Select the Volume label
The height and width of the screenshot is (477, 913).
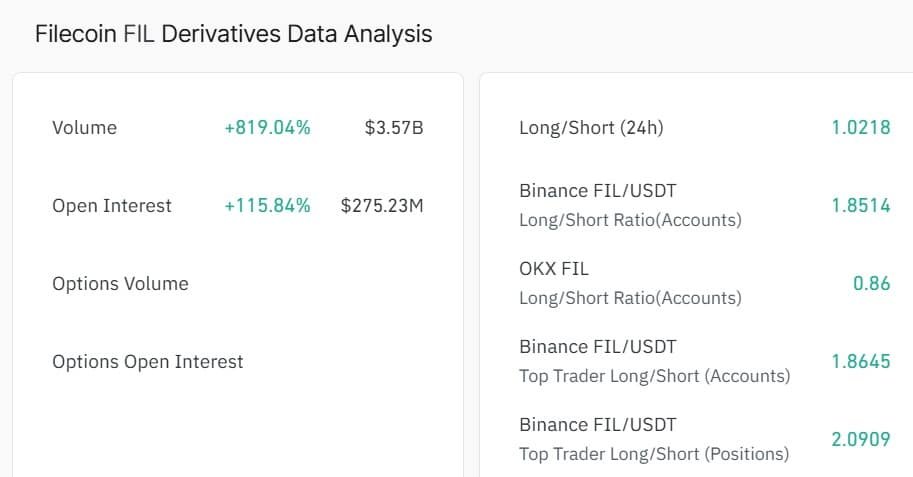[84, 128]
